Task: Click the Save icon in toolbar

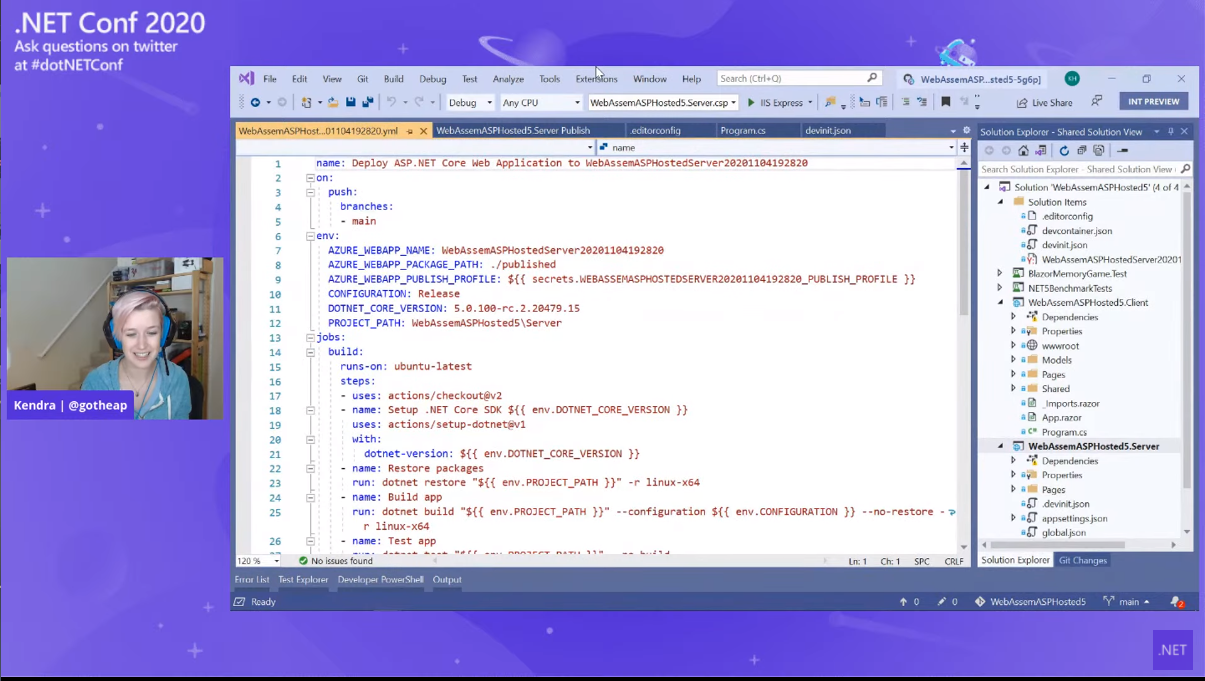Action: (x=351, y=102)
